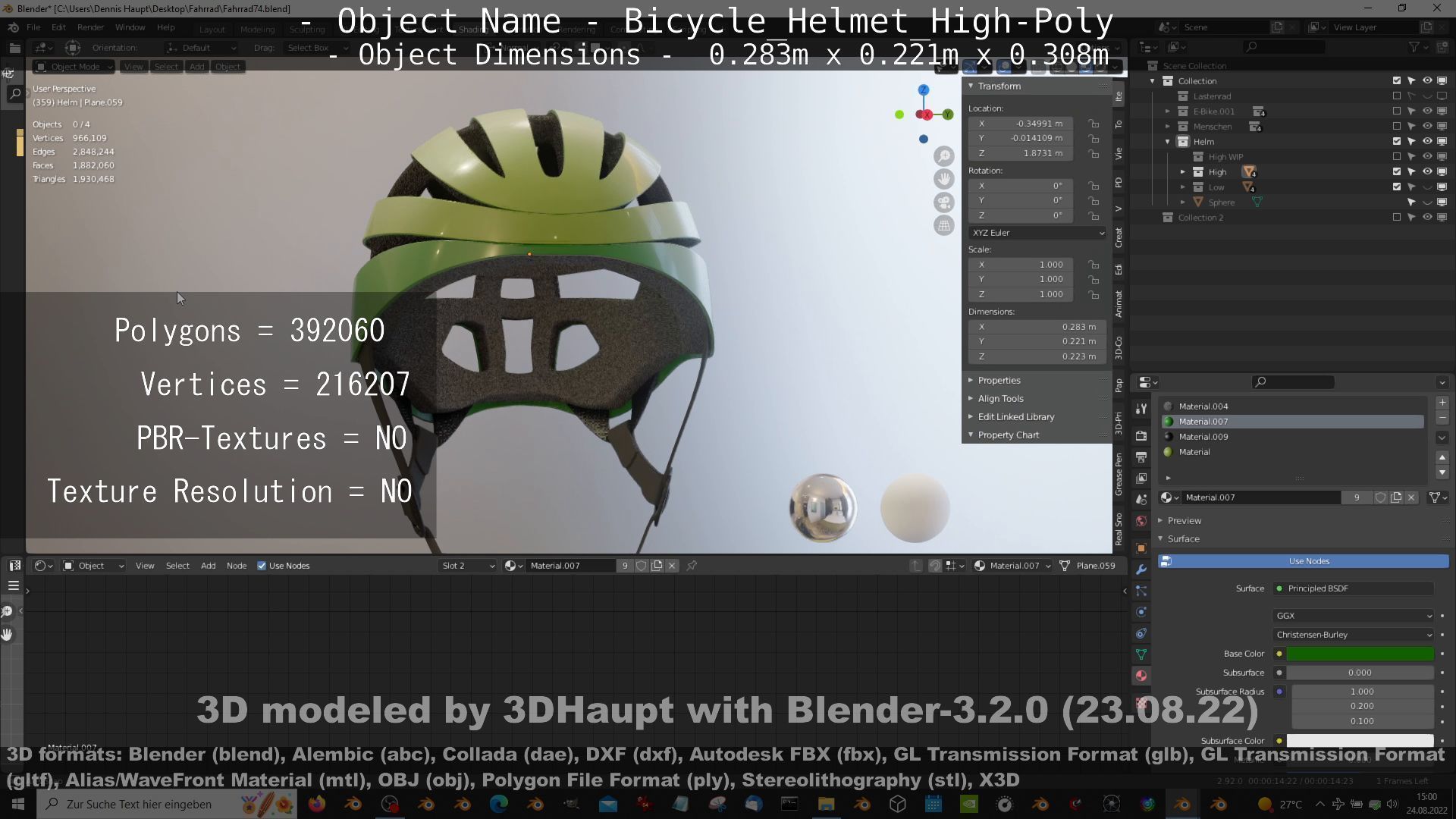Open the Slot 2 dropdown in node editor
Image resolution: width=1456 pixels, height=819 pixels.
click(x=468, y=566)
